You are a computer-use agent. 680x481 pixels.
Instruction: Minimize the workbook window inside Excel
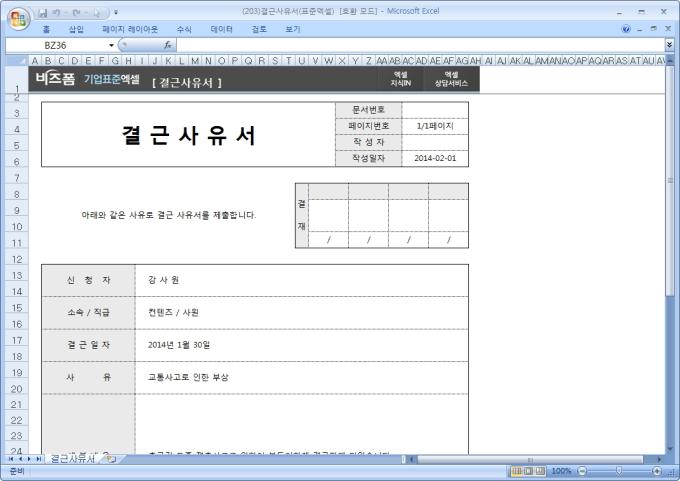(x=639, y=29)
